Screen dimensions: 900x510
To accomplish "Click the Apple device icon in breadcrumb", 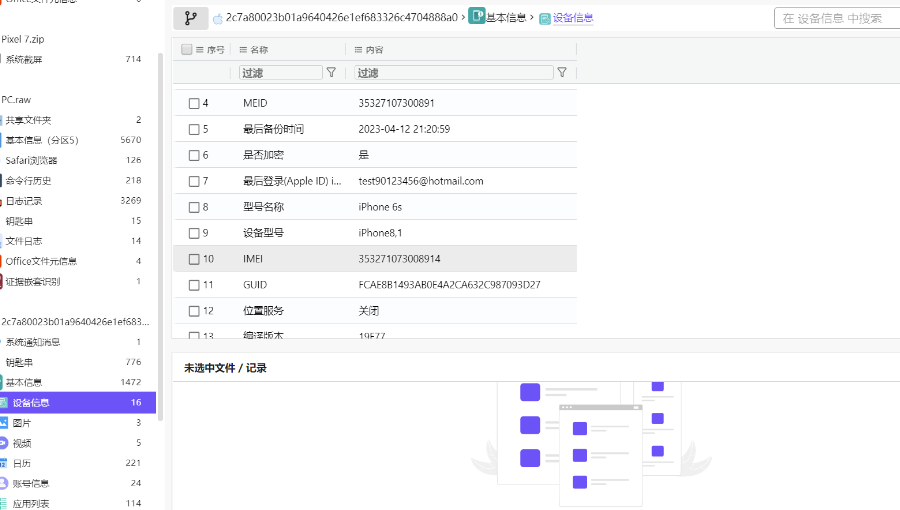I will click(x=218, y=19).
